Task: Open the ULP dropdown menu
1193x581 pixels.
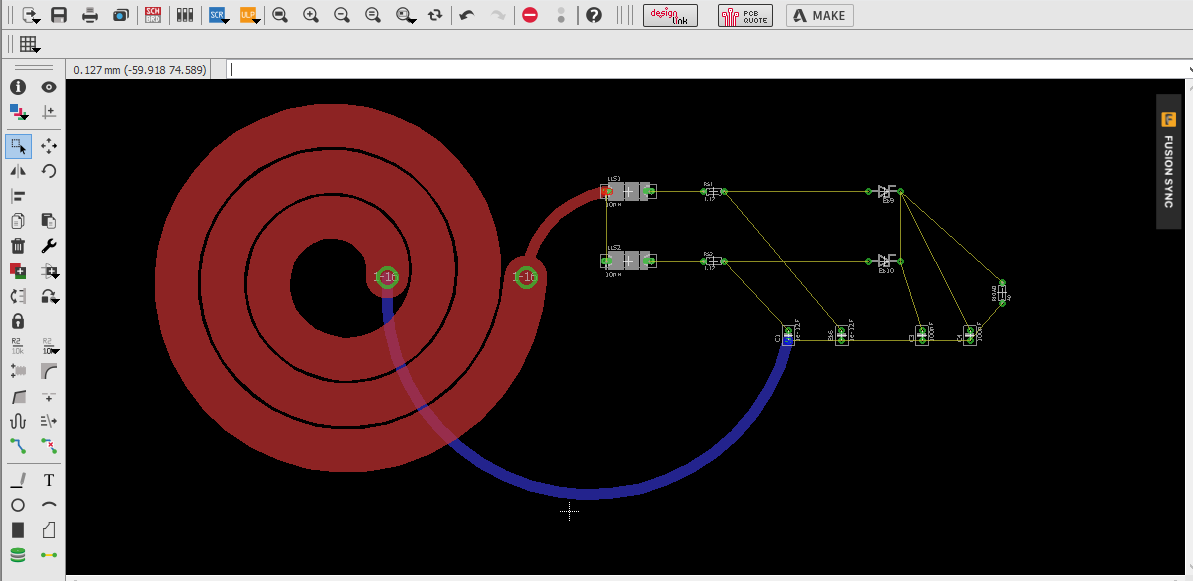Action: coord(248,15)
